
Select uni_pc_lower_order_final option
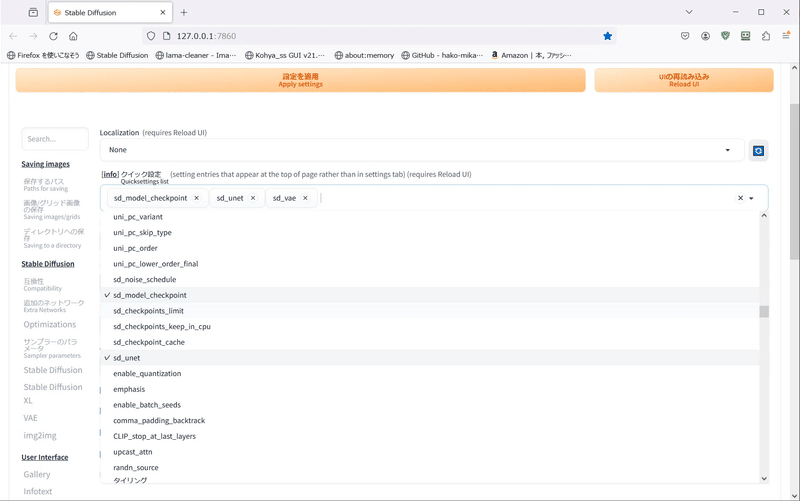(x=430, y=264)
